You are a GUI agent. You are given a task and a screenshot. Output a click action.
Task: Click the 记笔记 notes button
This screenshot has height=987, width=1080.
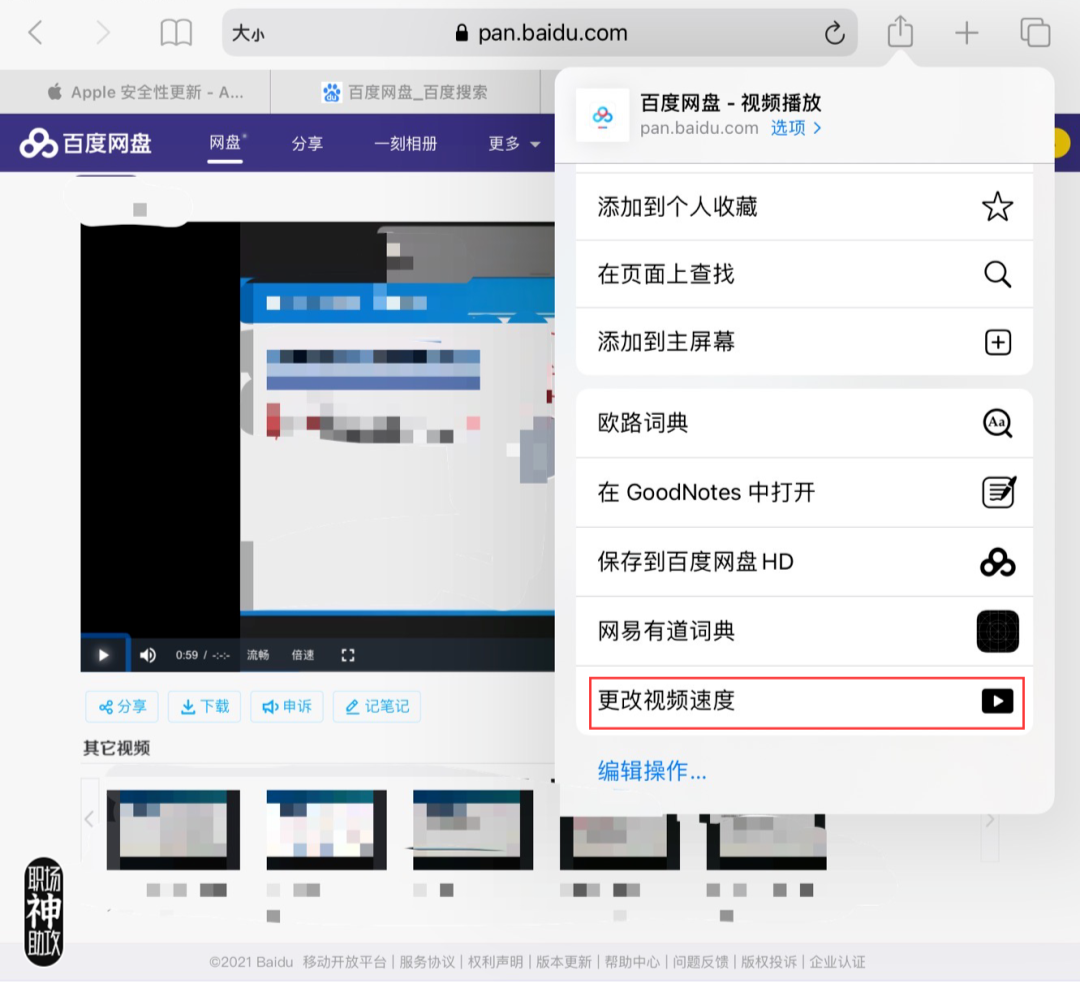(377, 706)
